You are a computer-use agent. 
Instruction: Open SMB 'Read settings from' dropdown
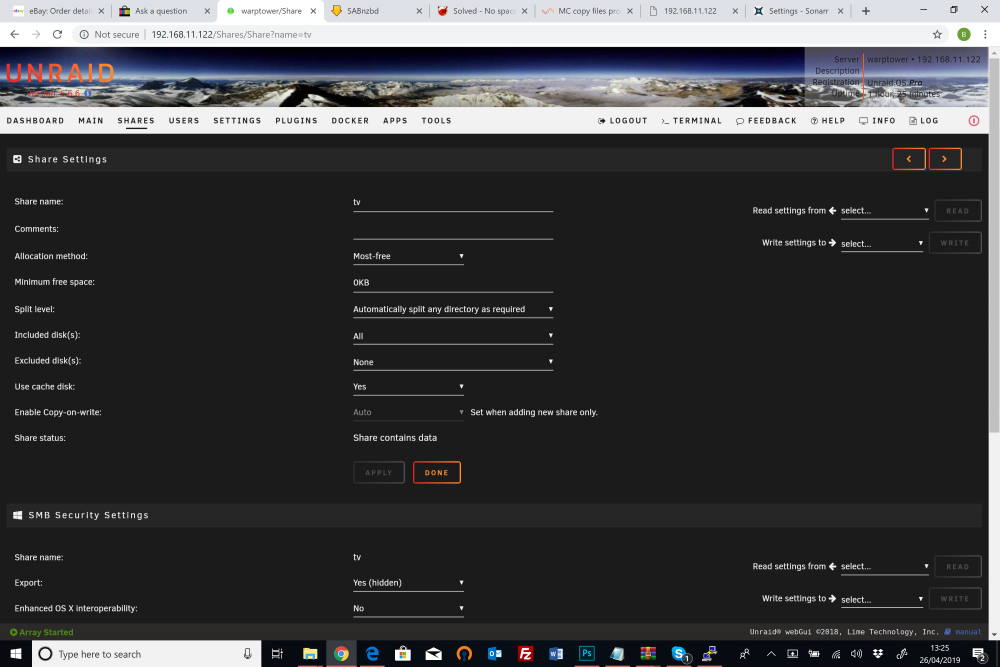click(x=885, y=566)
